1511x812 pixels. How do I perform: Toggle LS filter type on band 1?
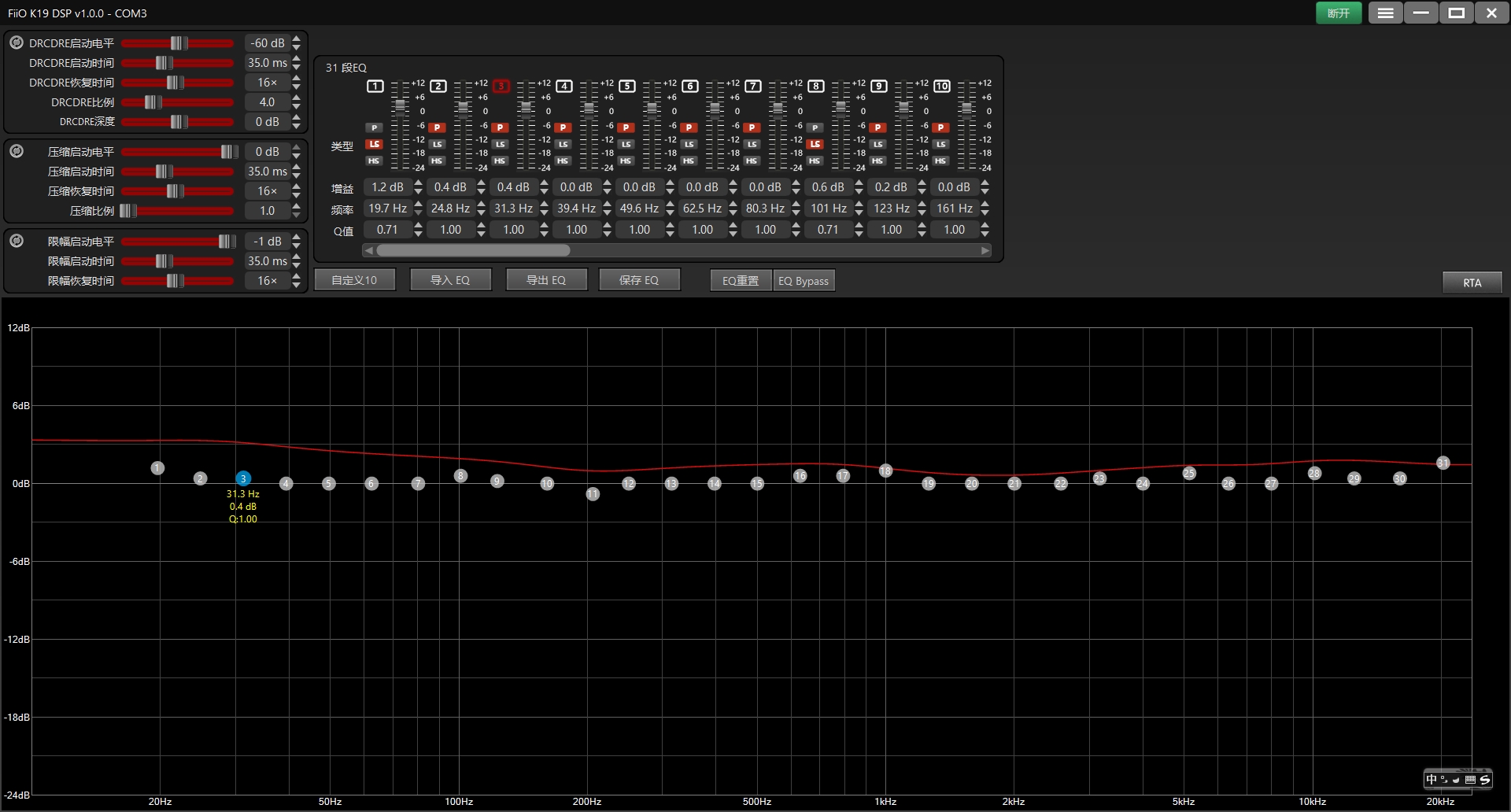(375, 144)
